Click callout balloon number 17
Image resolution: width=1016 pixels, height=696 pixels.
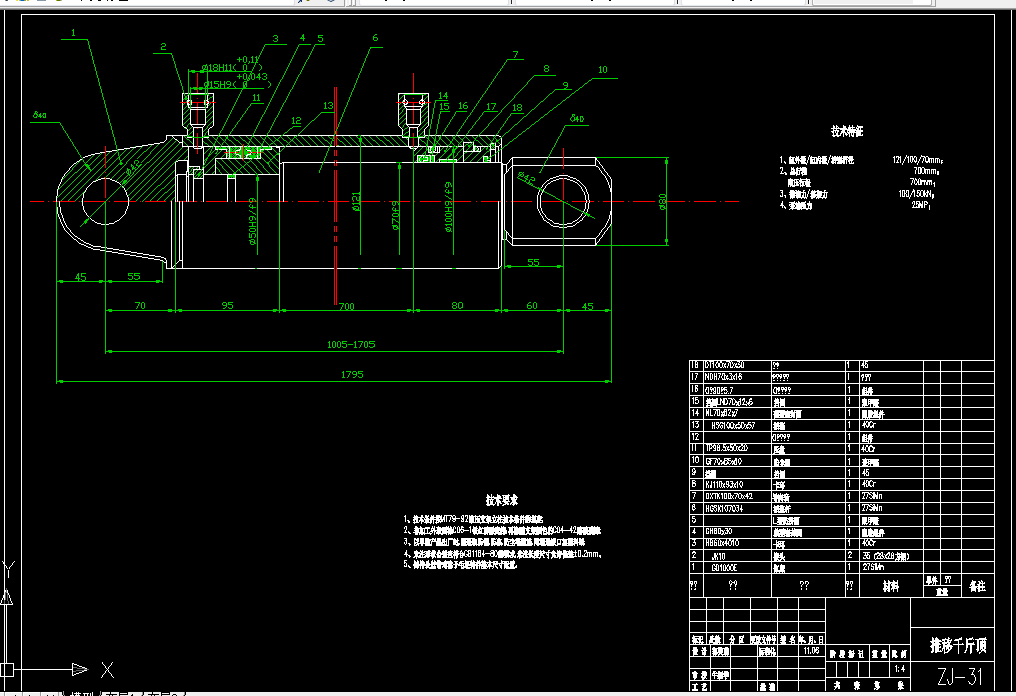pyautogui.click(x=491, y=107)
